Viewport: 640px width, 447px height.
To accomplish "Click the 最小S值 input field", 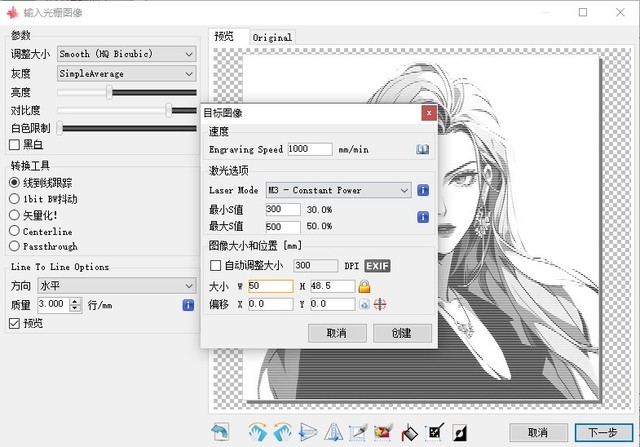I will pos(283,209).
